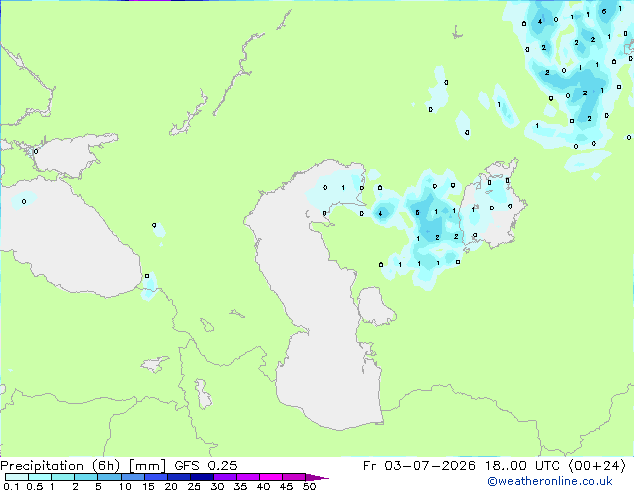This screenshot has height=490, width=634.
Task: Click the 10 mm legend color swatch
Action: pos(133,477)
